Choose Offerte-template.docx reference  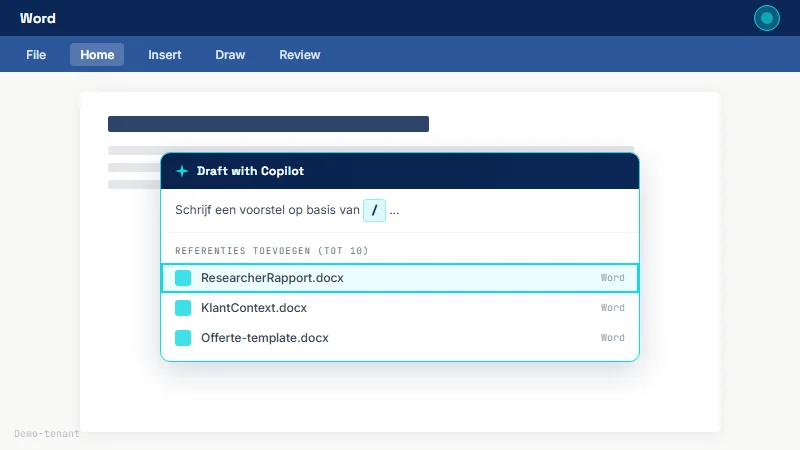click(x=399, y=338)
